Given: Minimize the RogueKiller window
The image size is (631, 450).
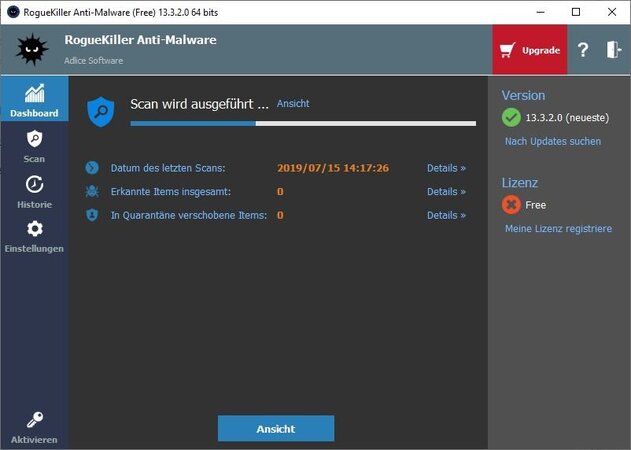Looking at the screenshot, I should tap(540, 12).
